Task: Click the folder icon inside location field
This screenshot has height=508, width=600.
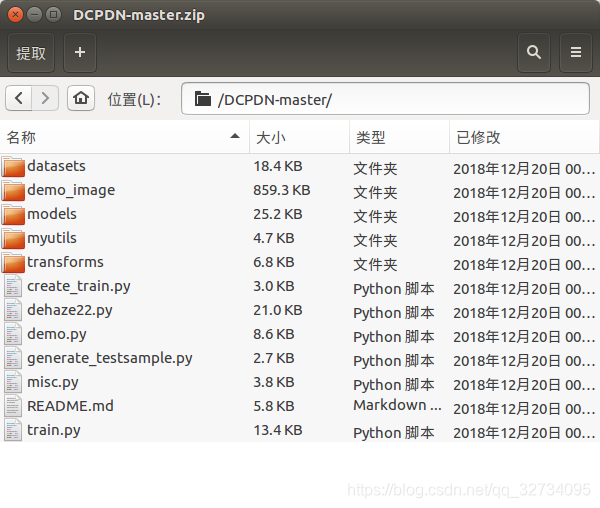Action: pyautogui.click(x=203, y=99)
